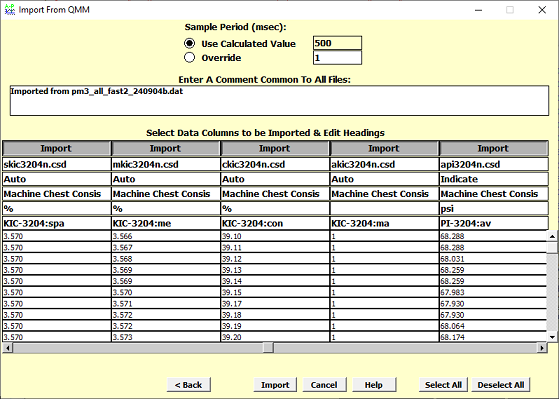Click the Select All button
Image resolution: width=559 pixels, height=399 pixels.
[x=443, y=385]
